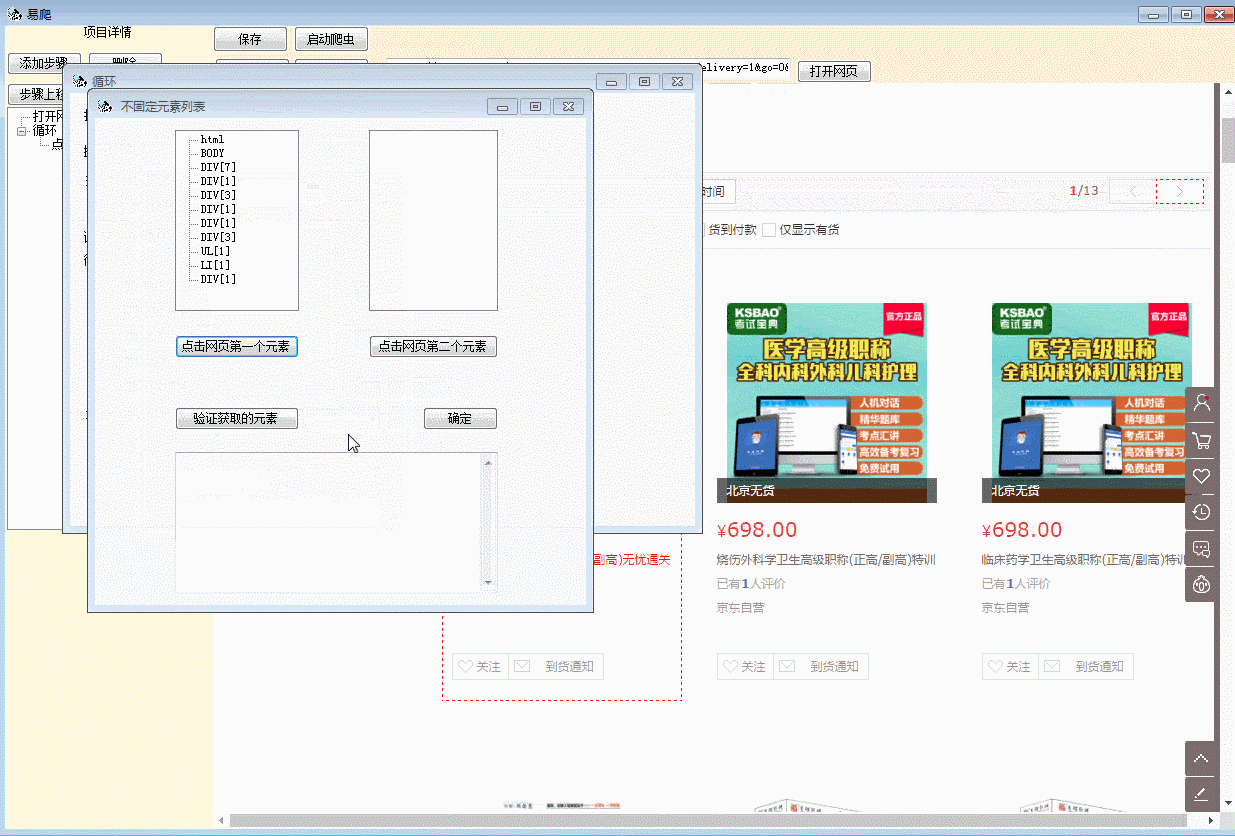
Task: Open the user account sidebar icon
Action: 1201,403
